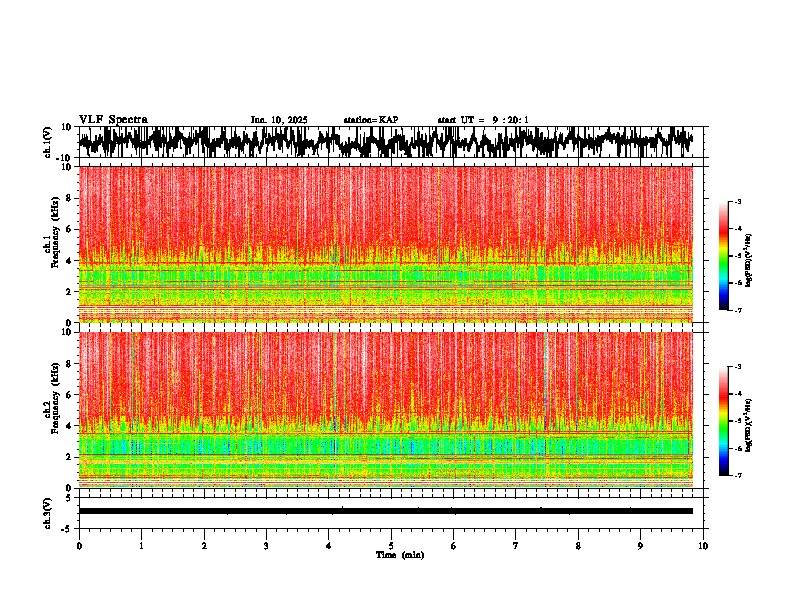This screenshot has height=612, width=792.
Task: Click the "ch.3(V)" axis label
Action: coord(48,514)
